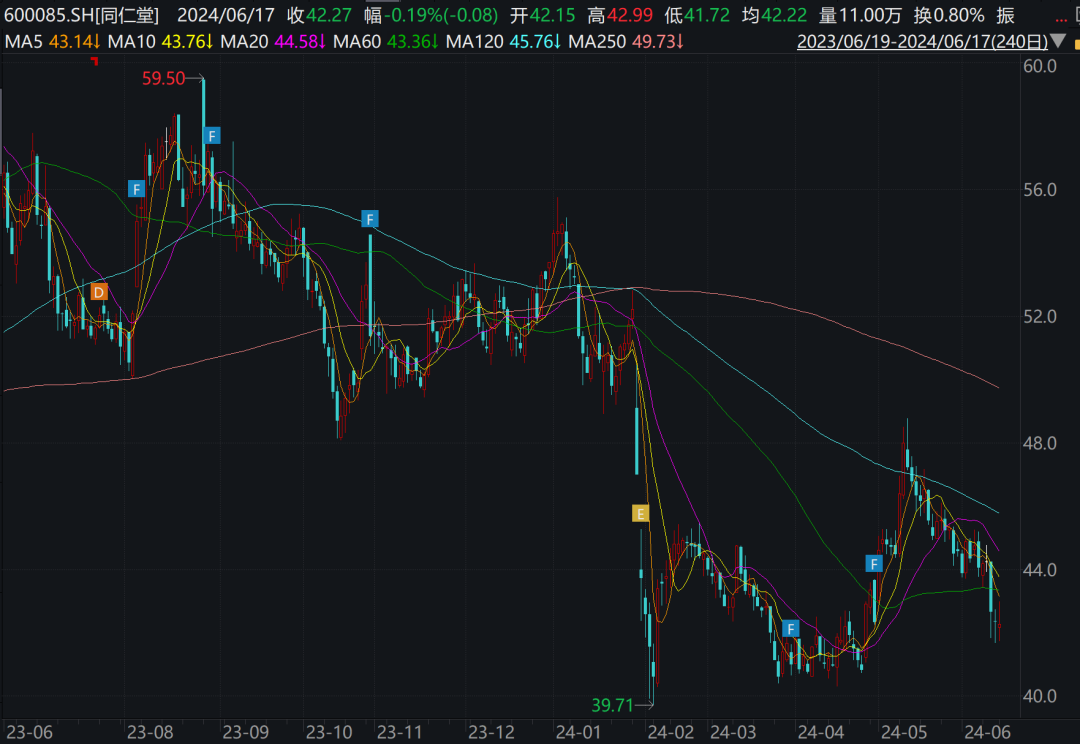The image size is (1080, 744).
Task: Click the 24-01 date axis label
Action: point(578,732)
